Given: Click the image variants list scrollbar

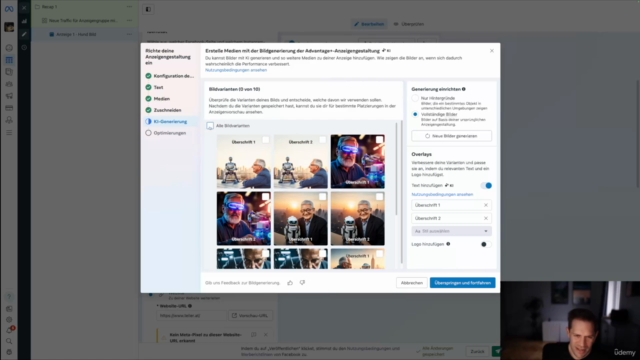Looking at the screenshot, I should pyautogui.click(x=396, y=169).
